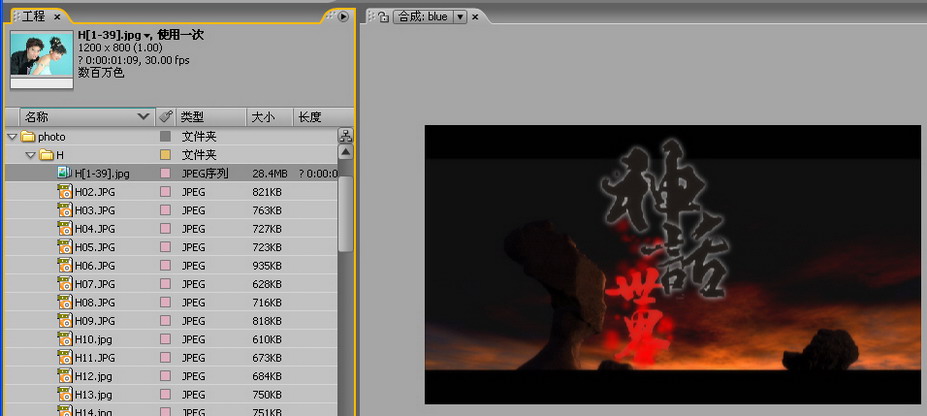The width and height of the screenshot is (927, 416).
Task: Click the 684KB size value
Action: pyautogui.click(x=267, y=376)
